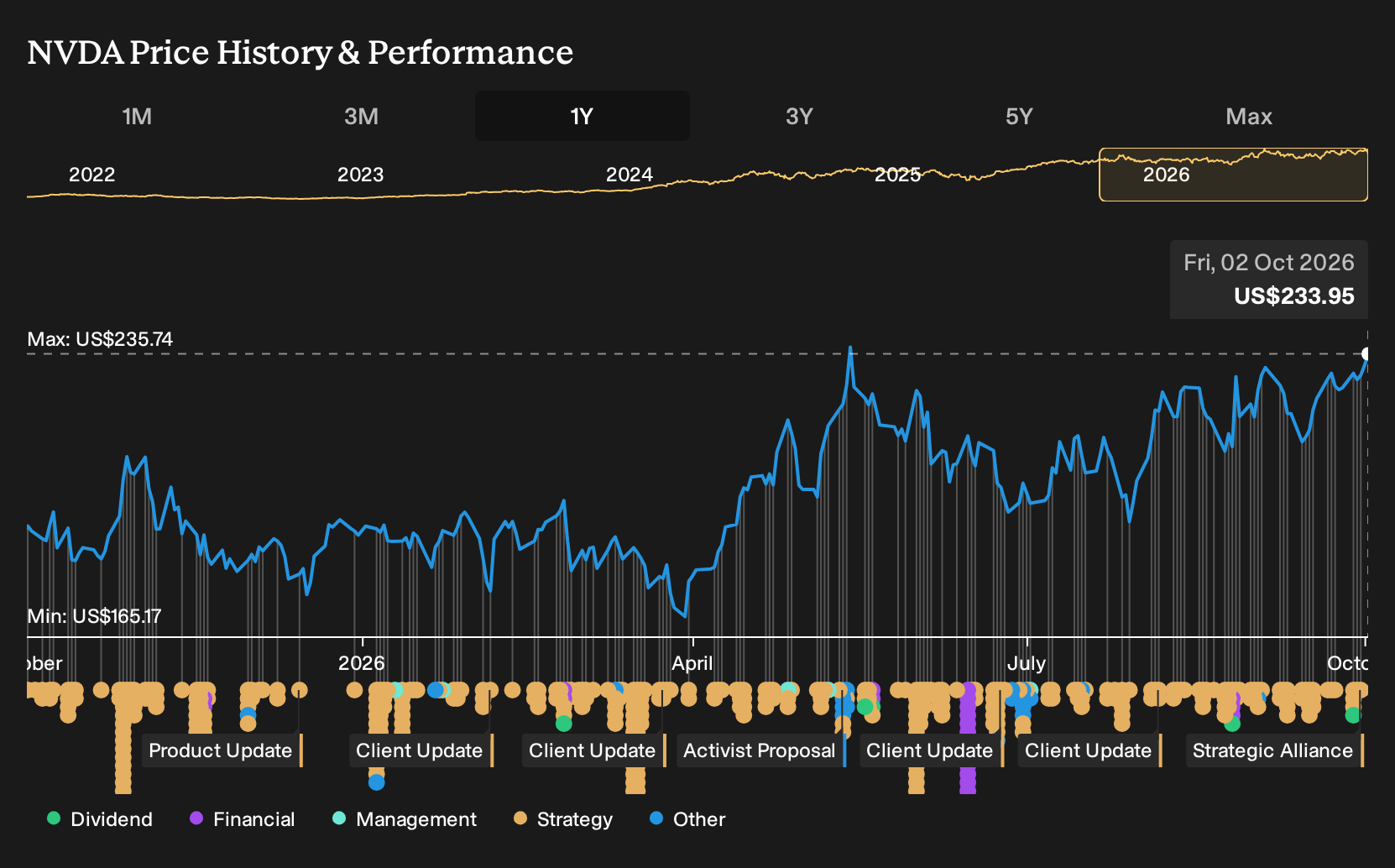Open the Activist Proposal event label
Image resolution: width=1395 pixels, height=868 pixels.
pyautogui.click(x=760, y=750)
